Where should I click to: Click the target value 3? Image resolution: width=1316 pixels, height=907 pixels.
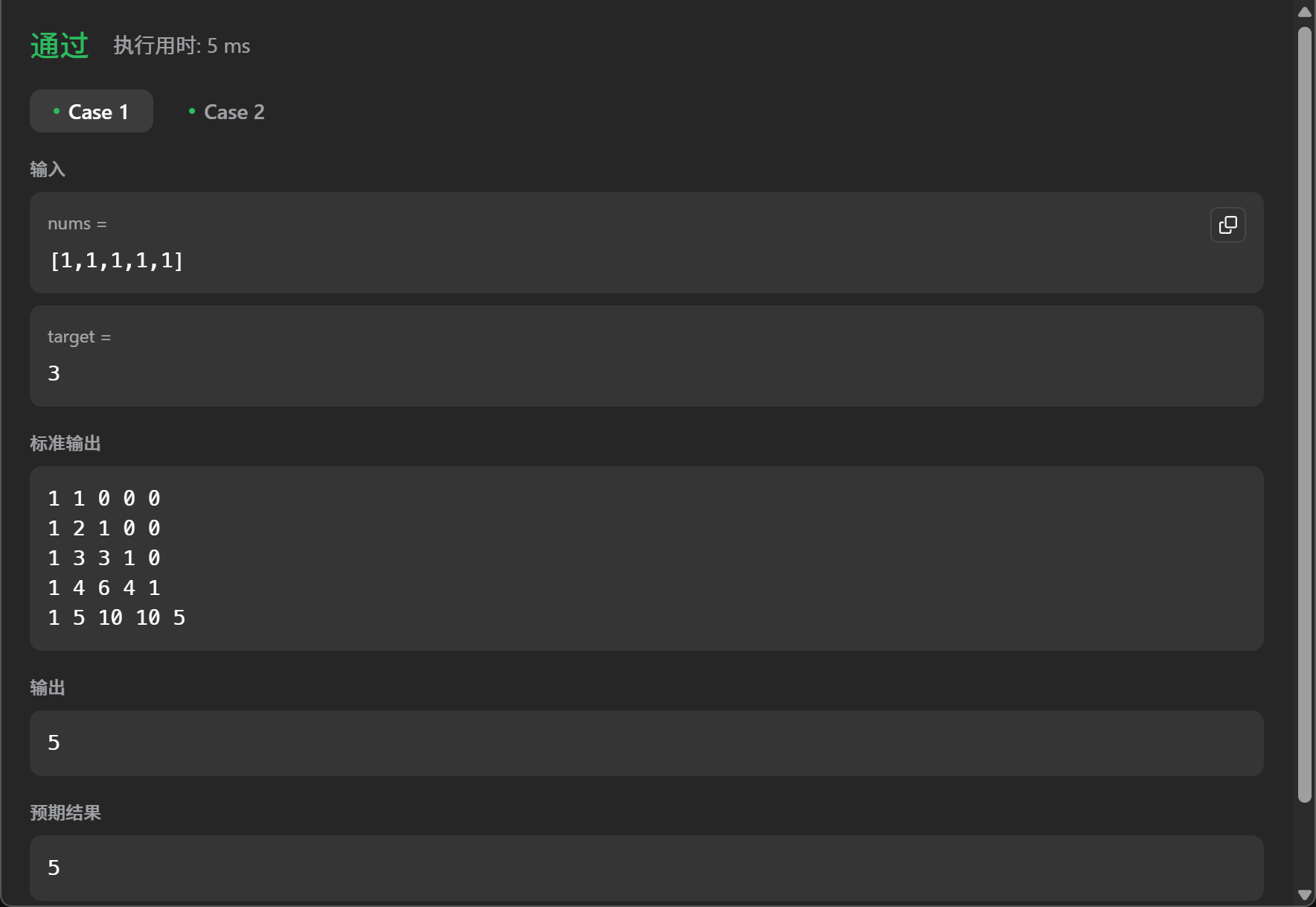click(x=54, y=373)
